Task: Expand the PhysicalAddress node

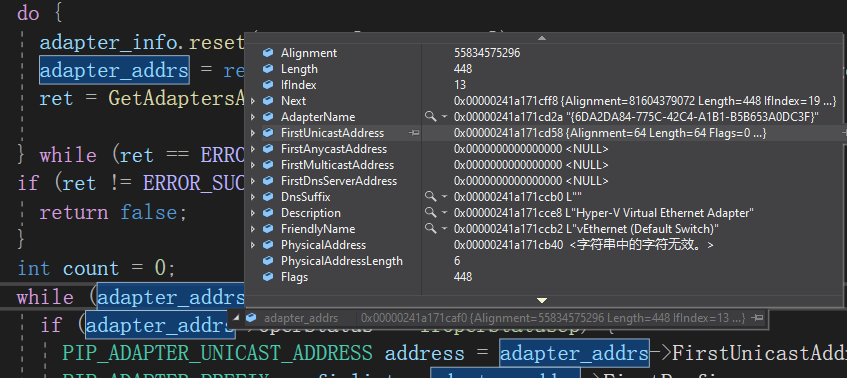Action: (253, 245)
